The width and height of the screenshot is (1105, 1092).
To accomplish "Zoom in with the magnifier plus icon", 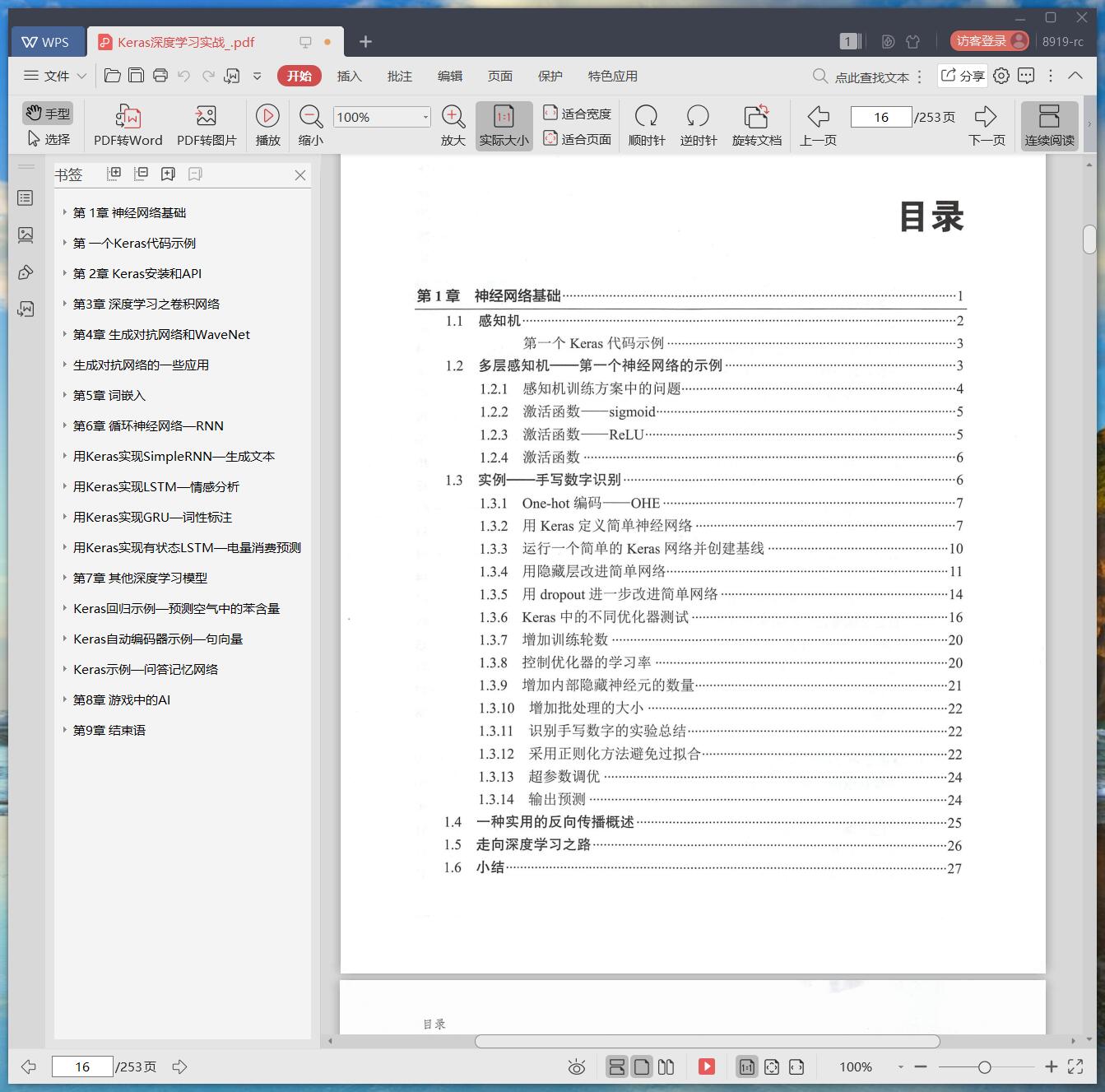I will 453,116.
